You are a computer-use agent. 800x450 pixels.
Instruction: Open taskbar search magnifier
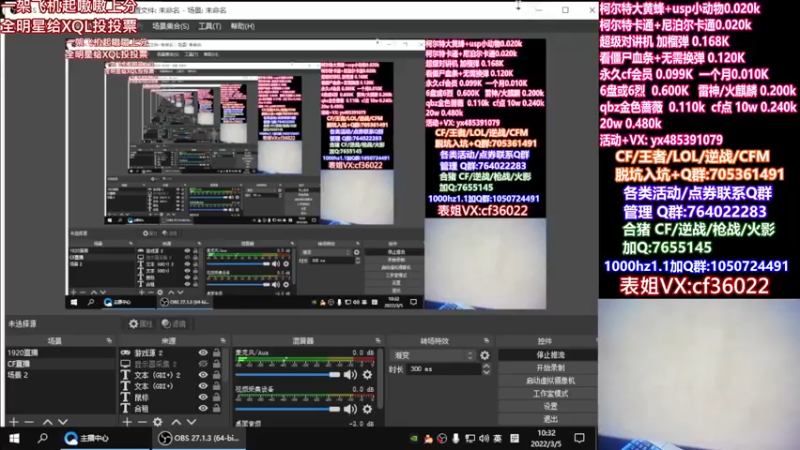point(42,438)
